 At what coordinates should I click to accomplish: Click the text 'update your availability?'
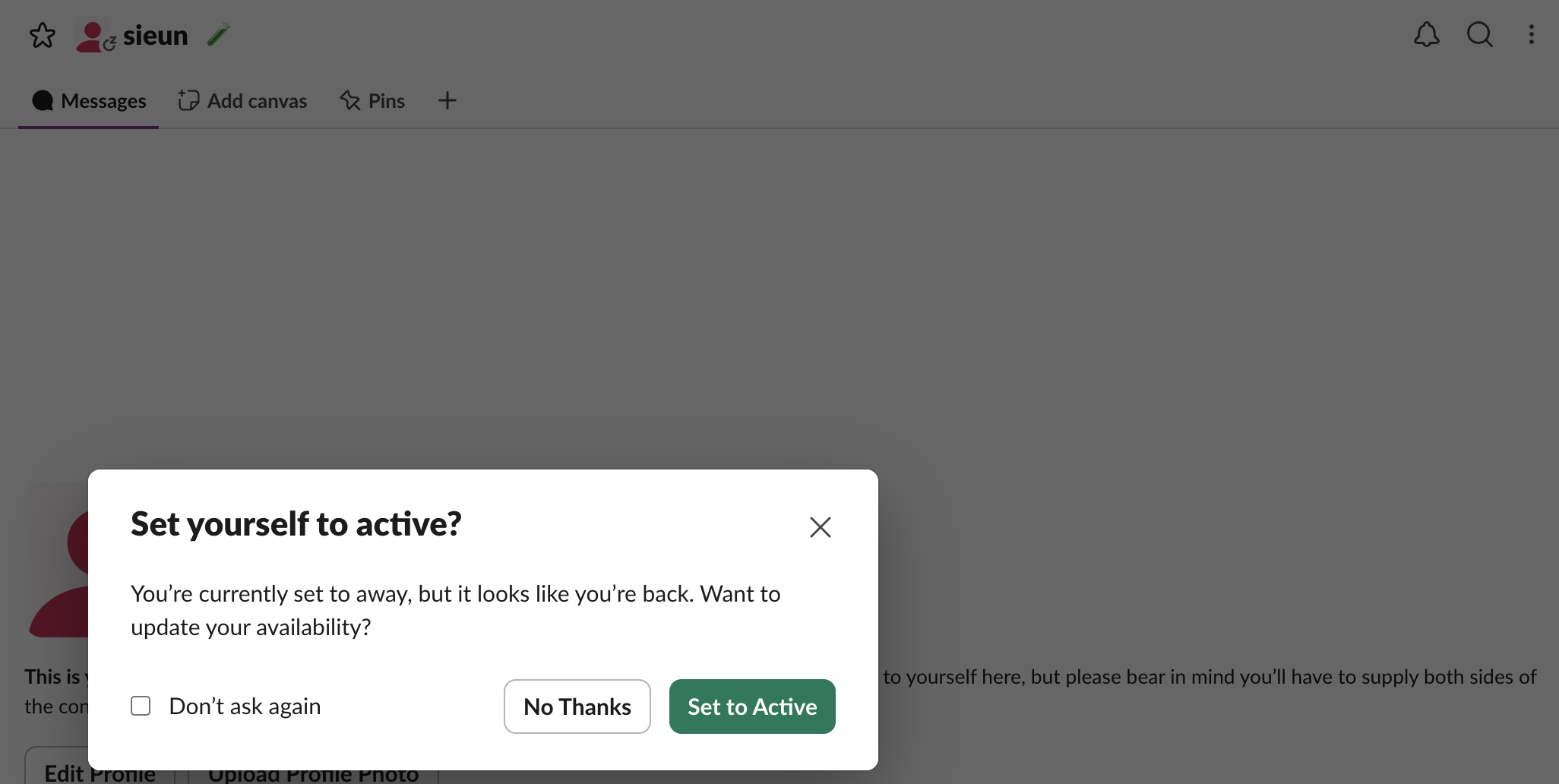(x=251, y=628)
